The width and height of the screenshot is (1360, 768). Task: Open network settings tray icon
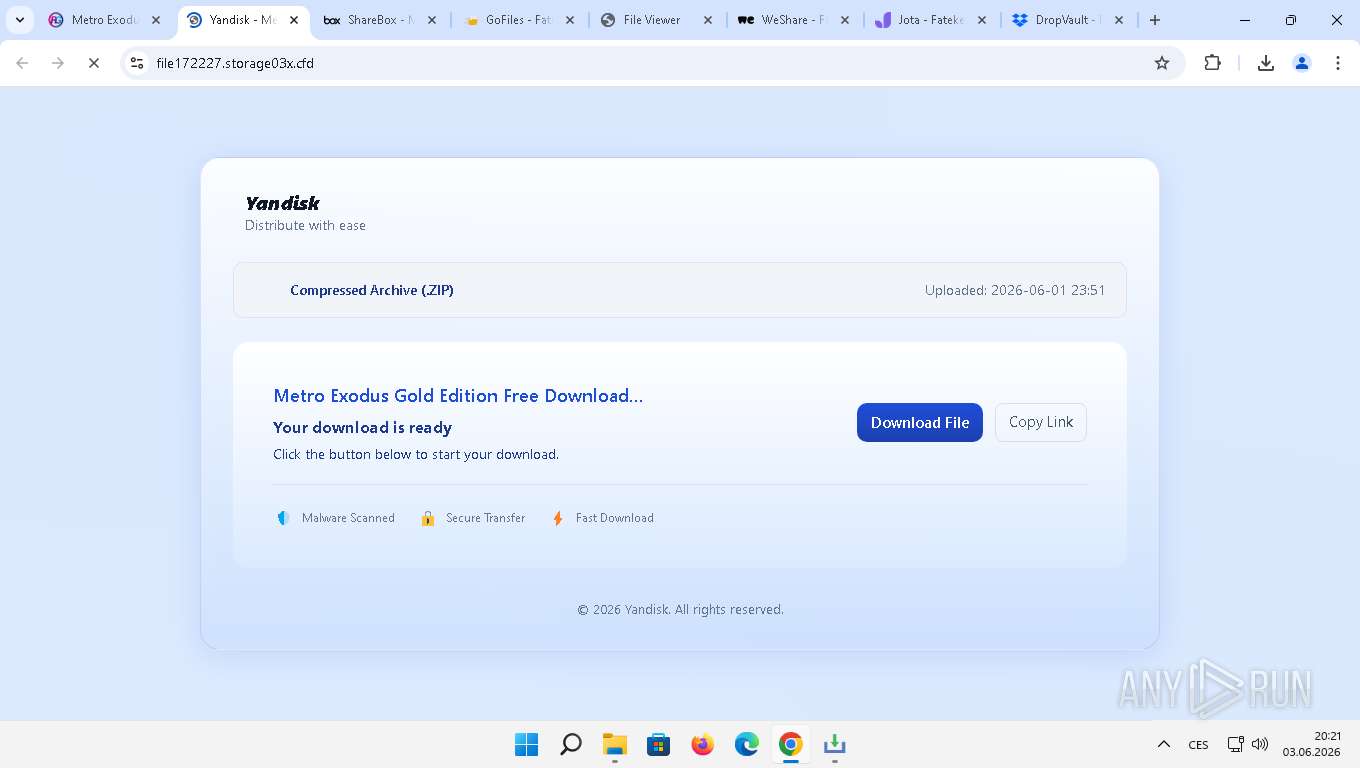coord(1236,744)
